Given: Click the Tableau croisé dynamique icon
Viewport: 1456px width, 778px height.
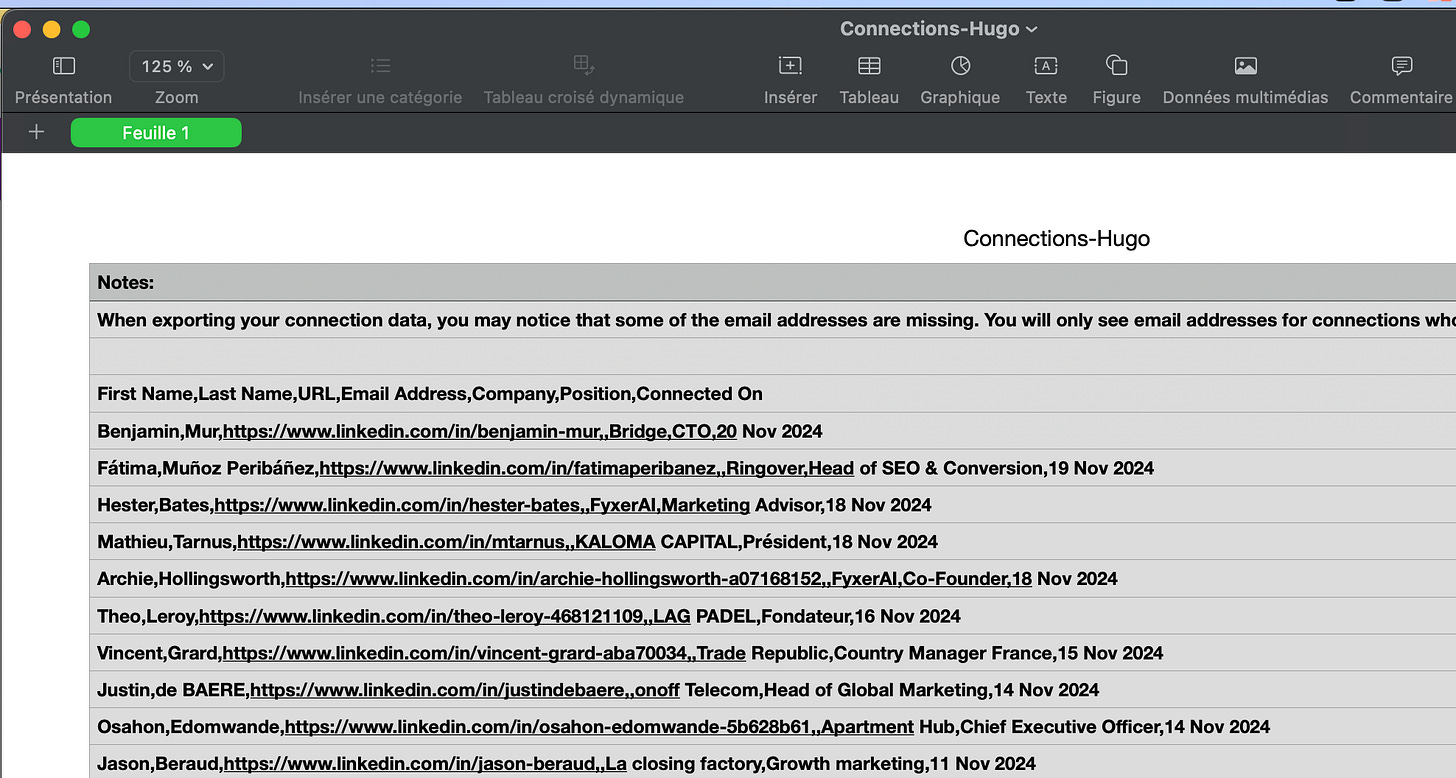Looking at the screenshot, I should tap(584, 66).
